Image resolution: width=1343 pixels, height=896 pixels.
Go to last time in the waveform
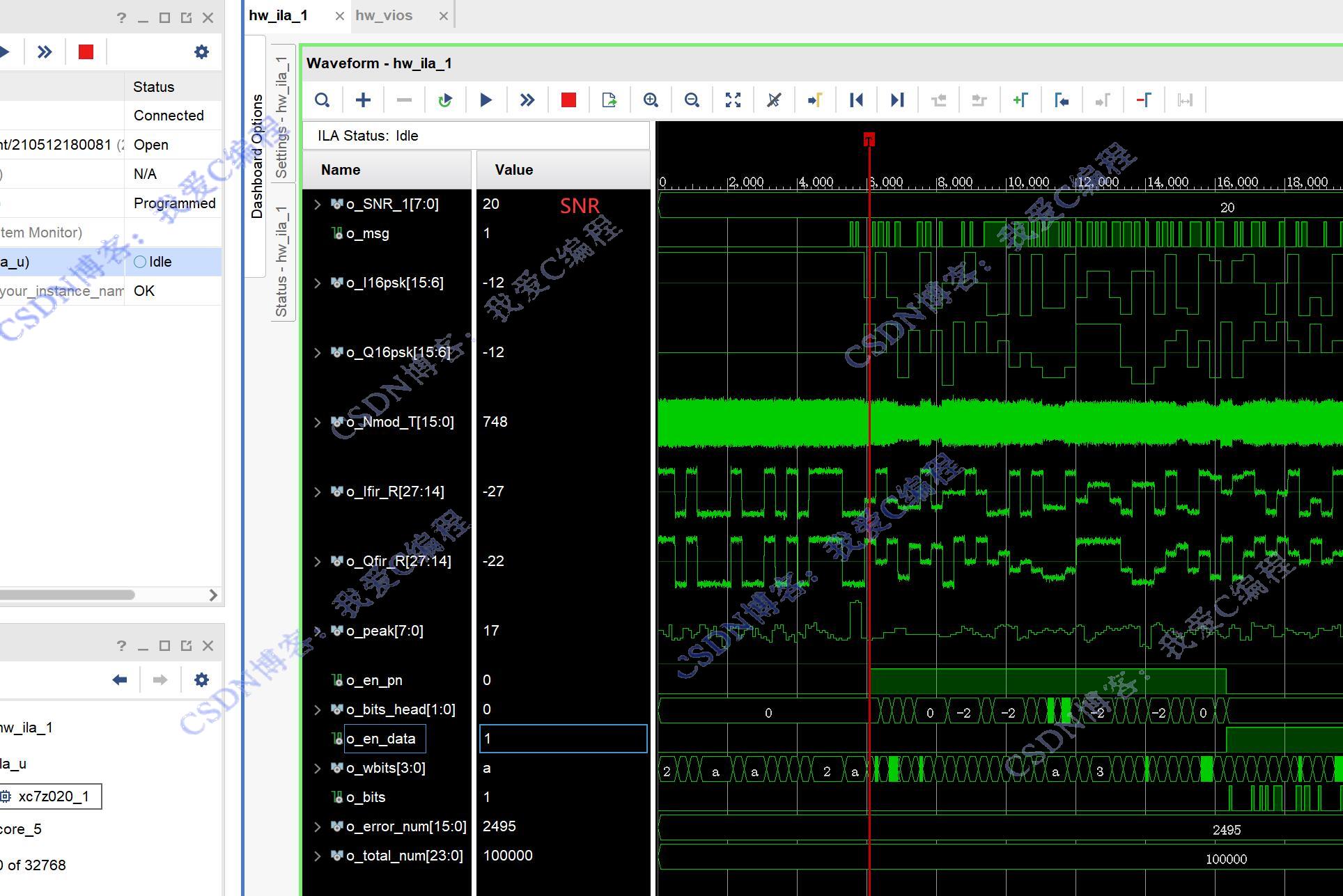point(897,100)
